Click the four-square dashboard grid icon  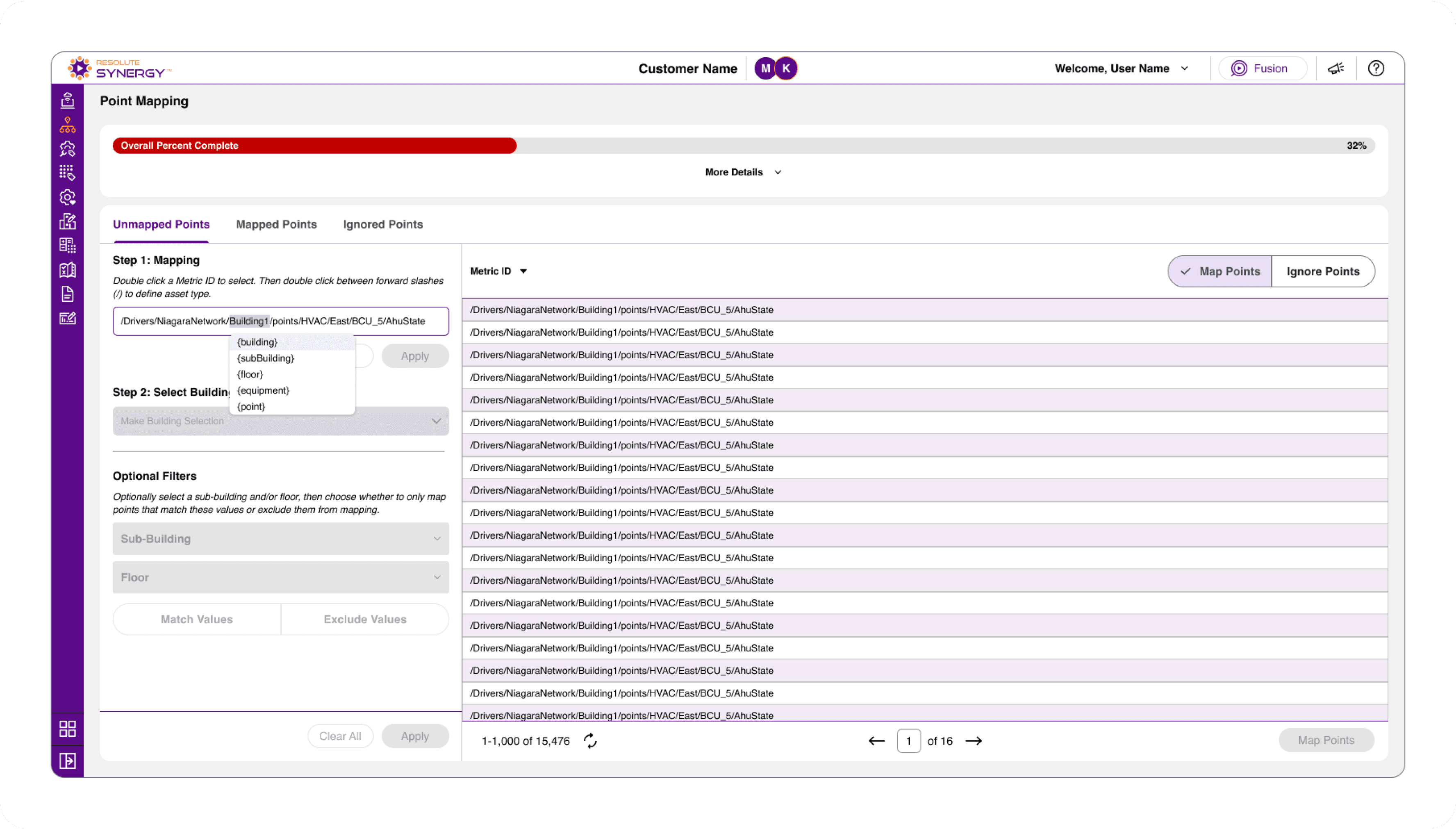coord(67,729)
